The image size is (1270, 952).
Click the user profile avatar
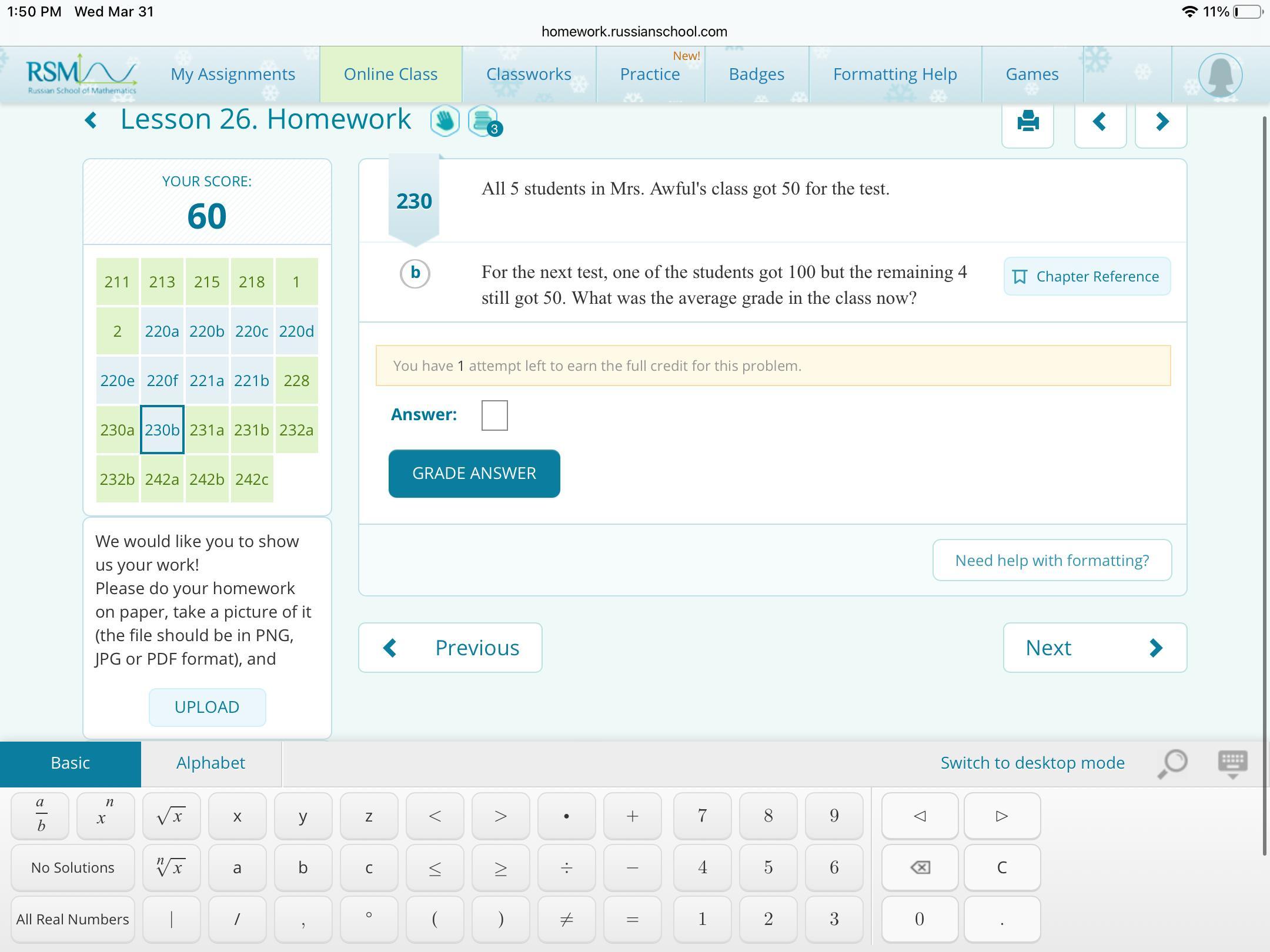coord(1220,75)
